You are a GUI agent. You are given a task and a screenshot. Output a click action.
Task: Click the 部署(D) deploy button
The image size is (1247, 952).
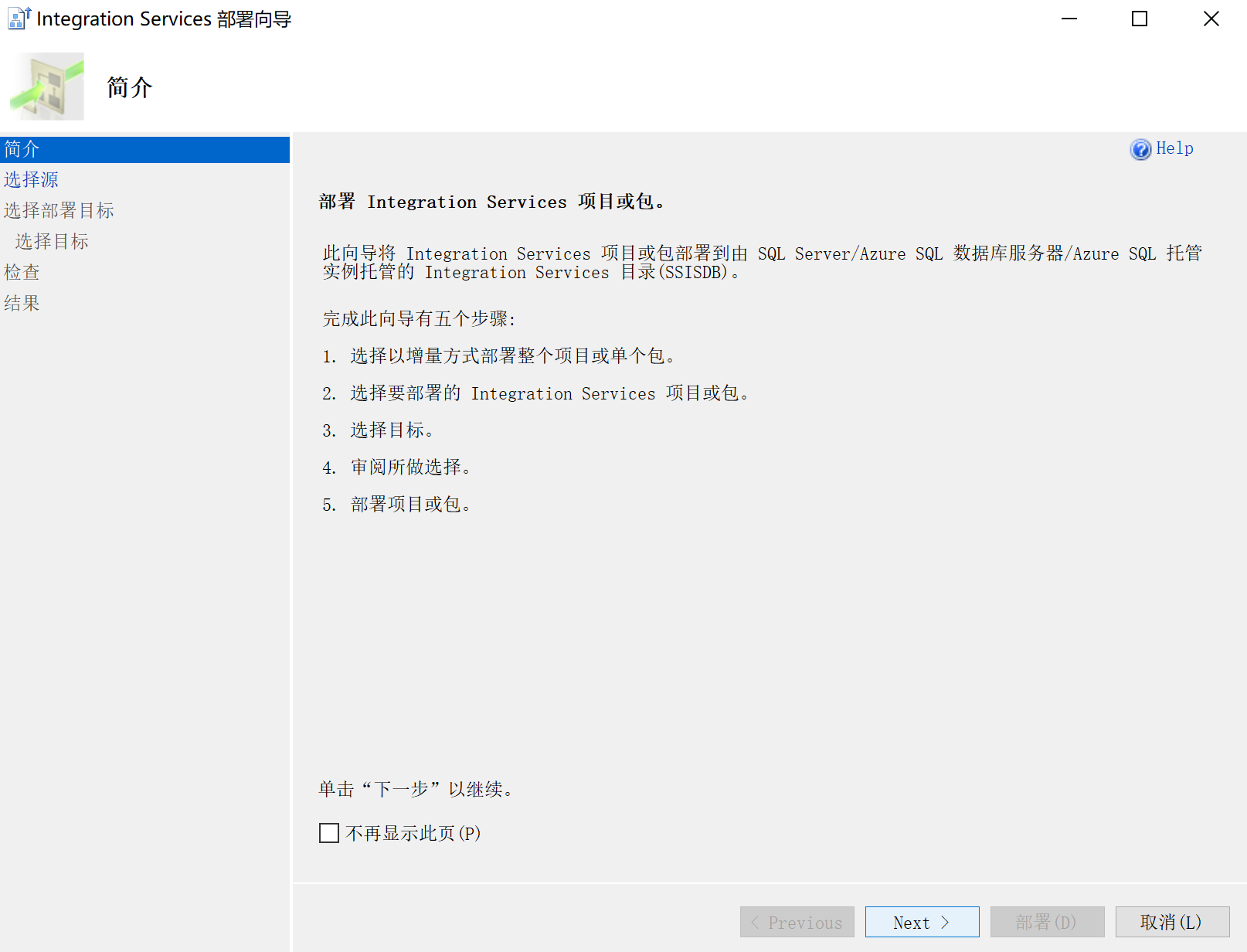coord(1047,922)
